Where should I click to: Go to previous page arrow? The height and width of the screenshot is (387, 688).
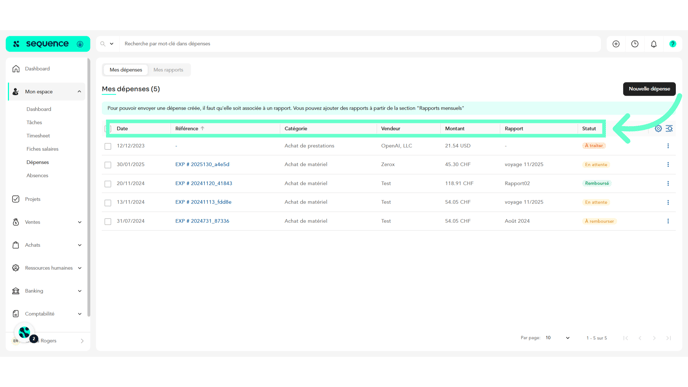click(640, 338)
